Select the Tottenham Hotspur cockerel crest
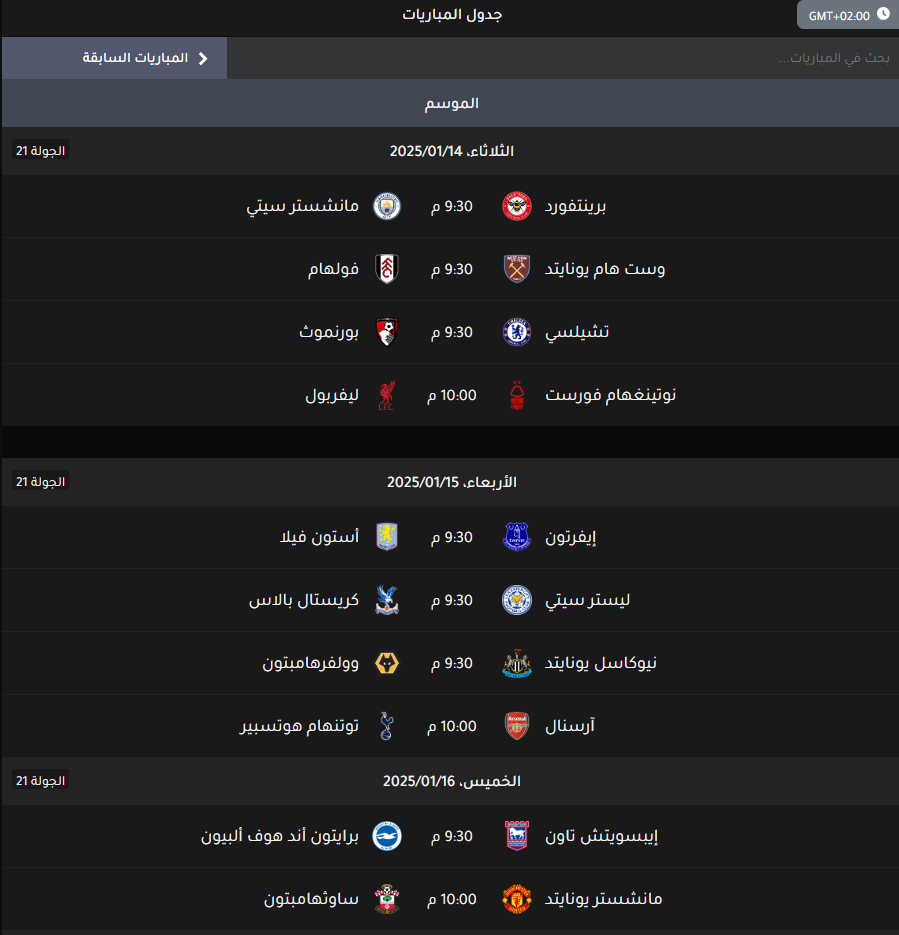The height and width of the screenshot is (935, 899). click(386, 726)
